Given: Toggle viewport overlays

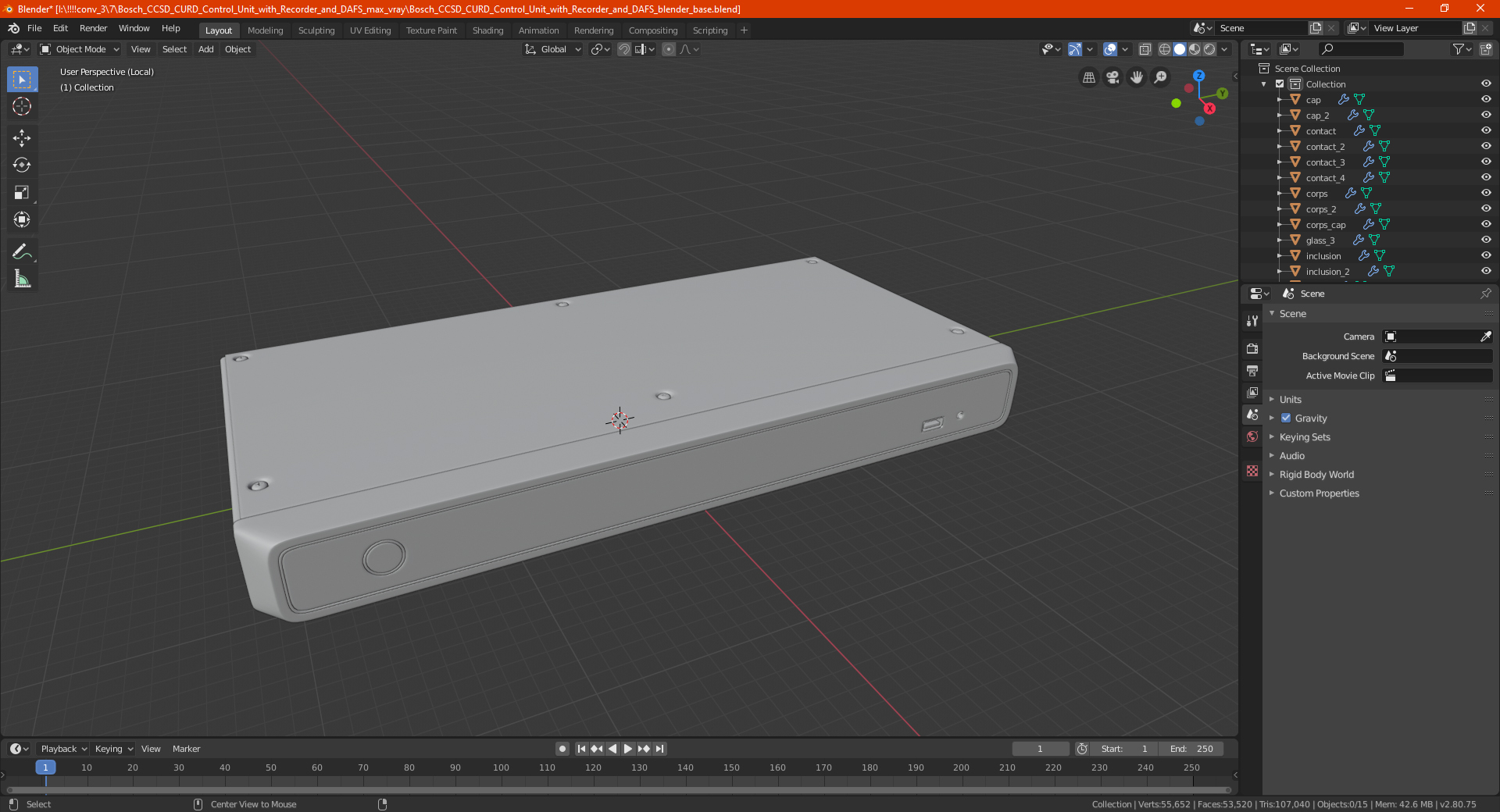Looking at the screenshot, I should coord(1110,49).
